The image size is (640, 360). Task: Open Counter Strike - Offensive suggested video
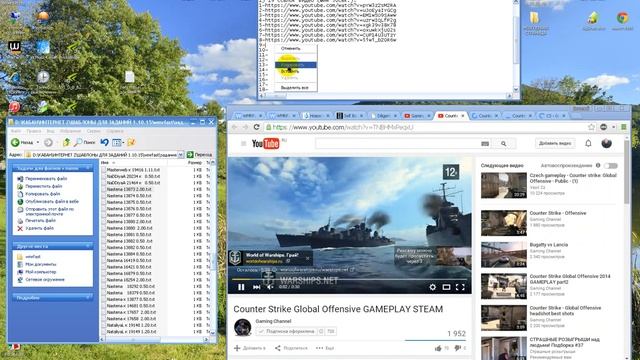[x=558, y=213]
